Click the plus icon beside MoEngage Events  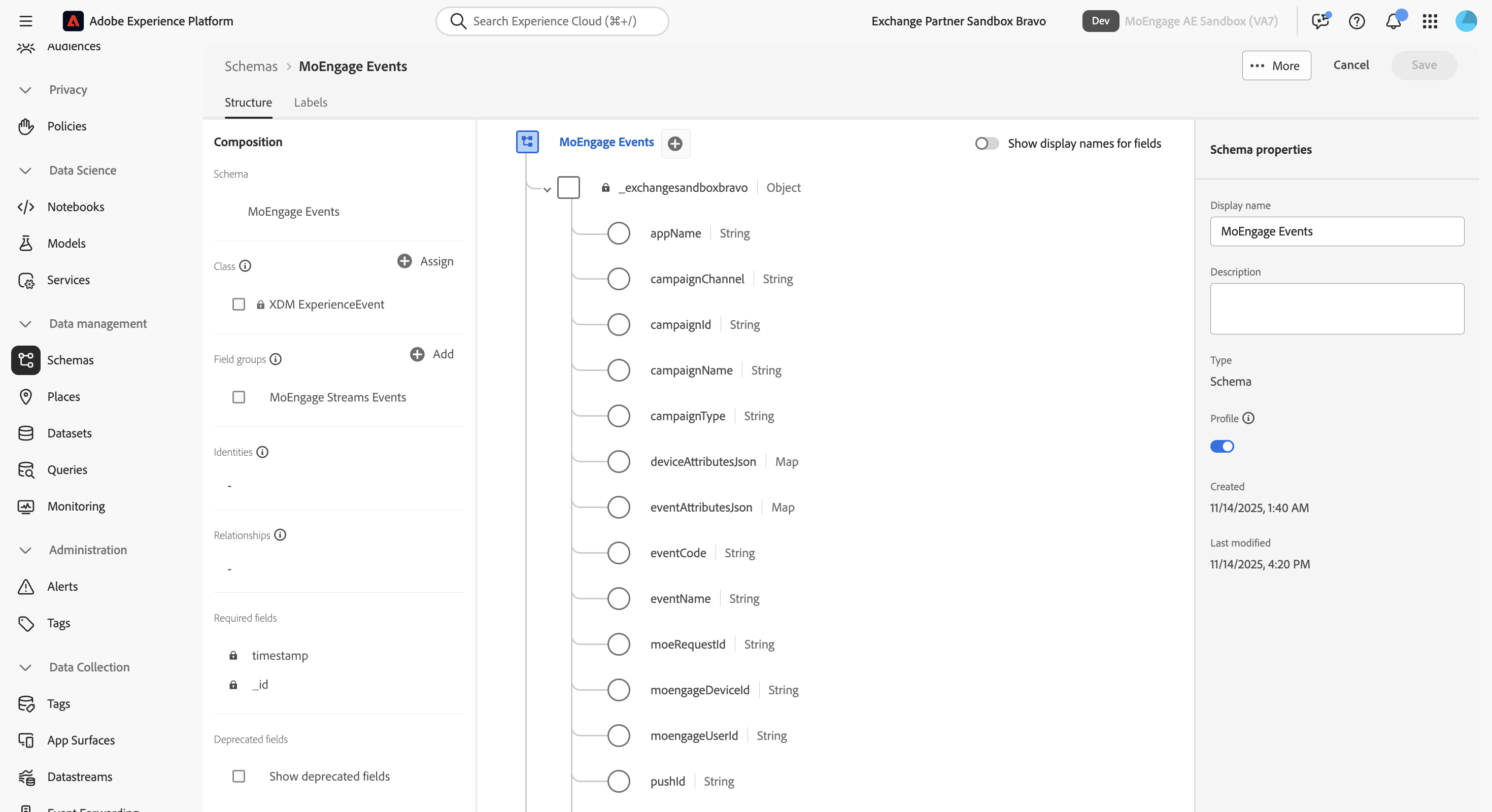[675, 144]
